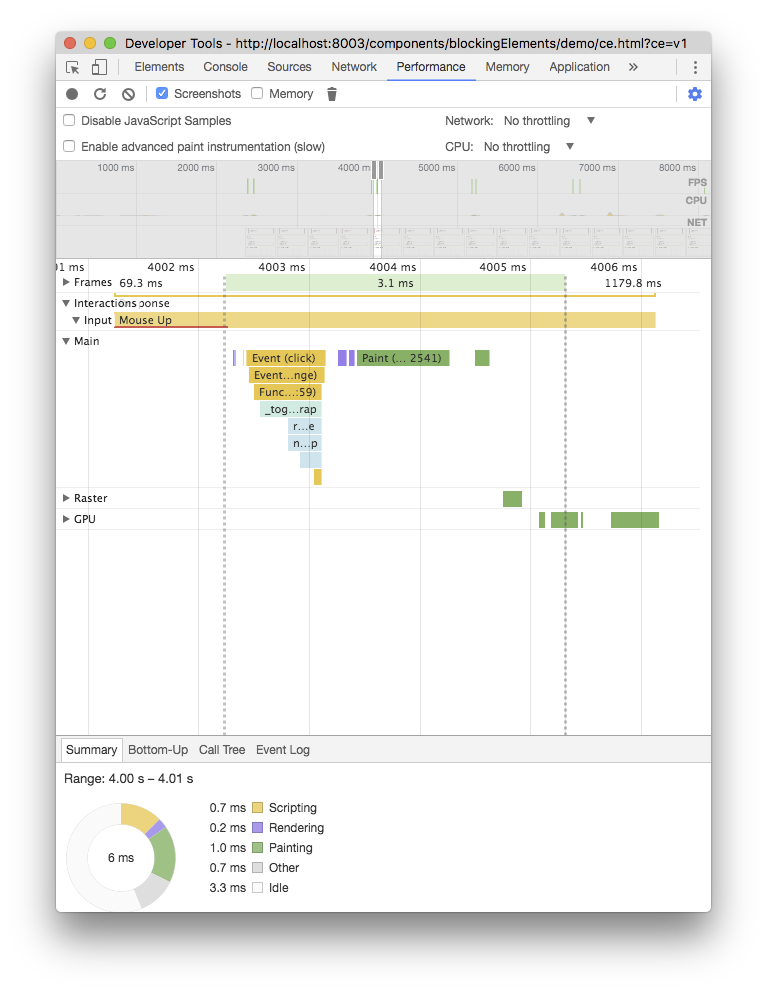Viewport: 767px width, 992px height.
Task: Open the CPU throttling dropdown
Action: click(x=529, y=147)
